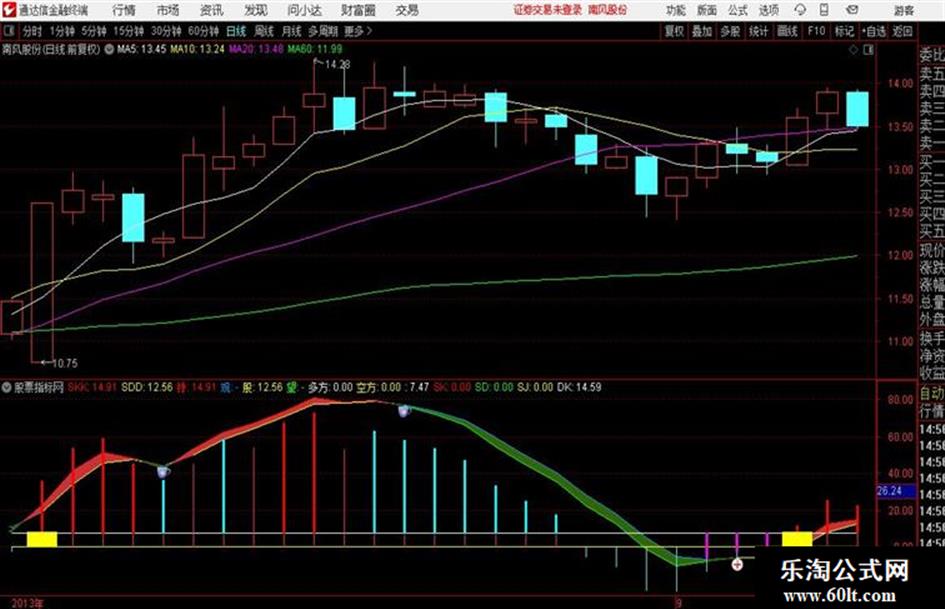
Task: Click the panel layout icon left of 分时
Action: pos(9,31)
